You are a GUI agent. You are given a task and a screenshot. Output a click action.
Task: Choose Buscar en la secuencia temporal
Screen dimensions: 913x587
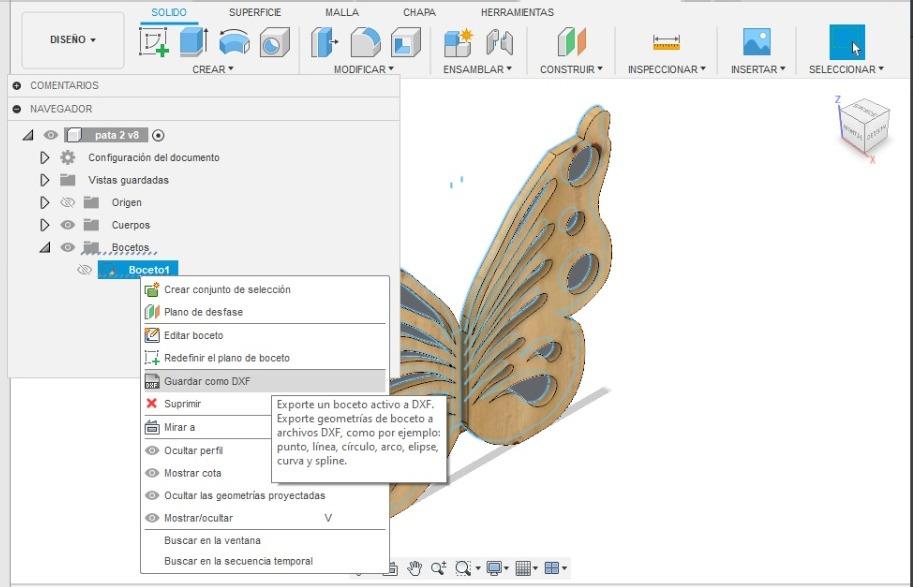[x=264, y=561]
